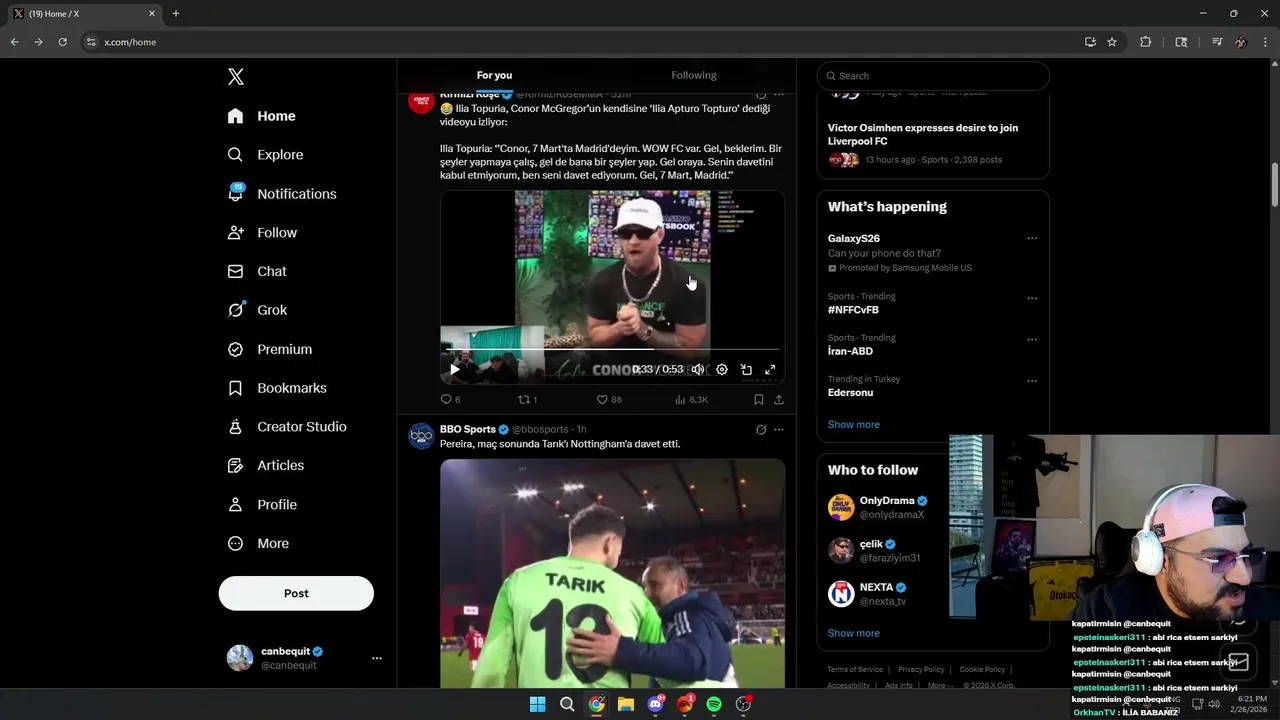Open File Explorer from taskbar

[x=626, y=704]
